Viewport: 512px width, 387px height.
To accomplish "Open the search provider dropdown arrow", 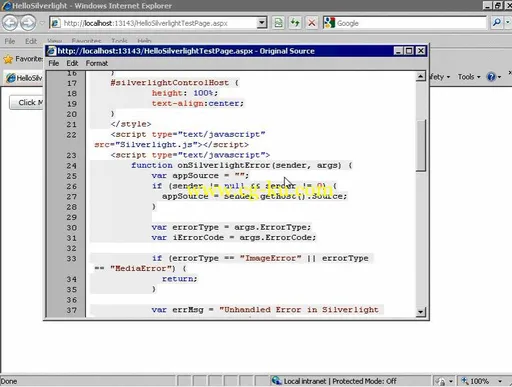I will [x=508, y=23].
